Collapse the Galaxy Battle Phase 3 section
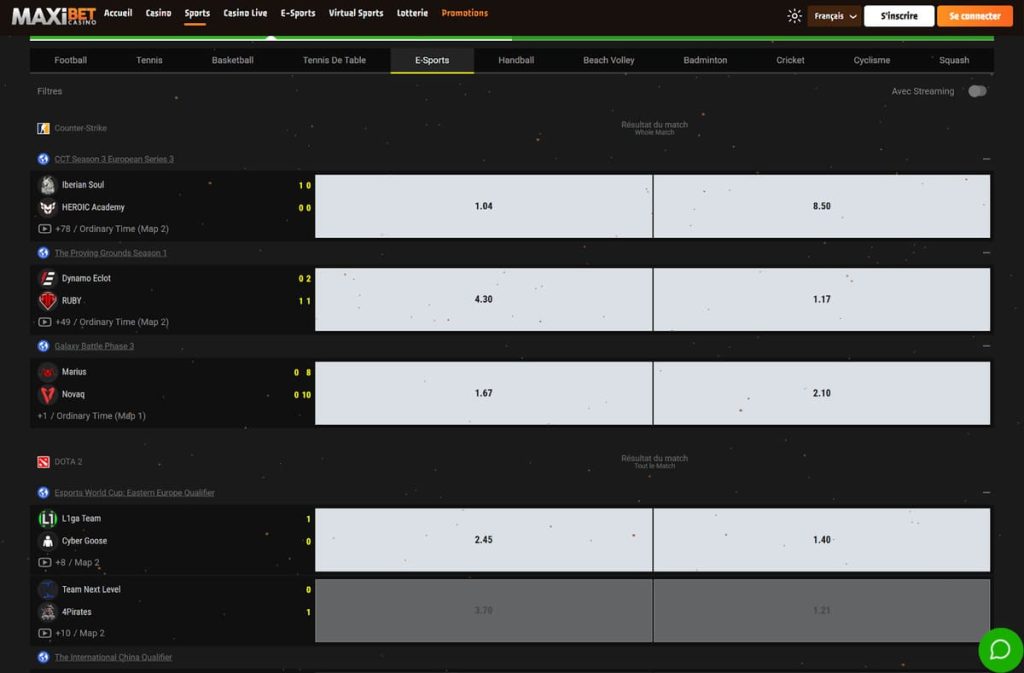 point(986,346)
